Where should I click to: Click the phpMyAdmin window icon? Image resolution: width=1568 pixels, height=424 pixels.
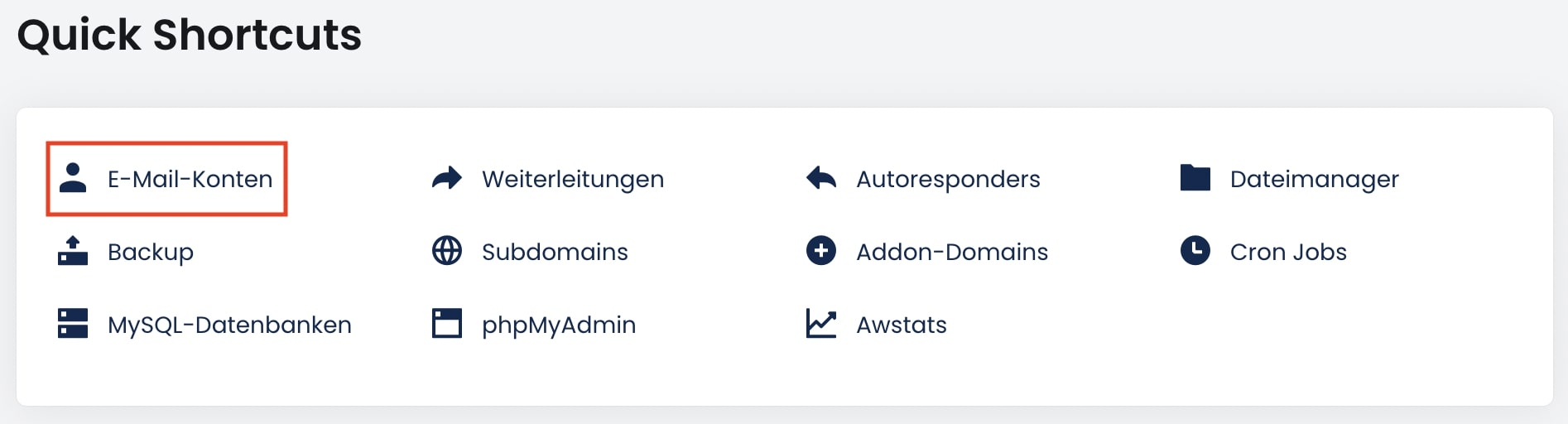pyautogui.click(x=447, y=324)
